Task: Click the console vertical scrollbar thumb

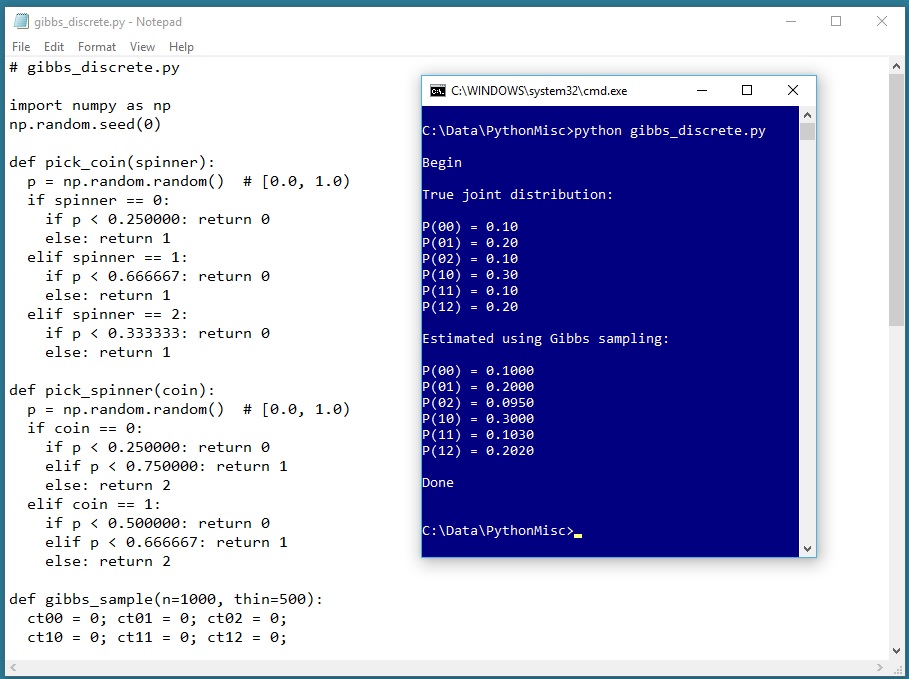Action: pos(808,133)
